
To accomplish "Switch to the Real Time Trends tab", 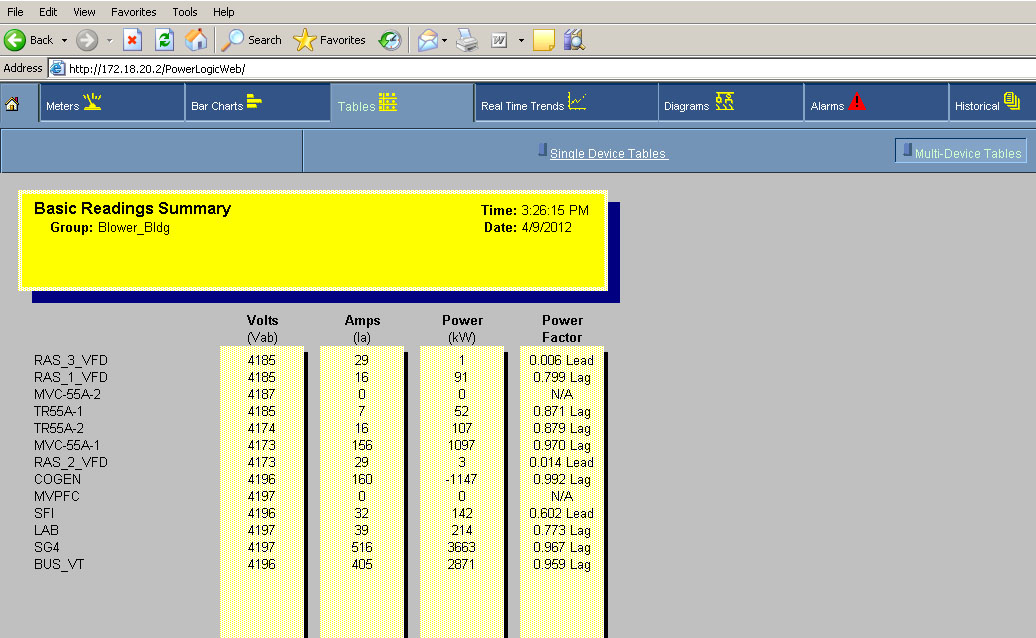I will 566,103.
